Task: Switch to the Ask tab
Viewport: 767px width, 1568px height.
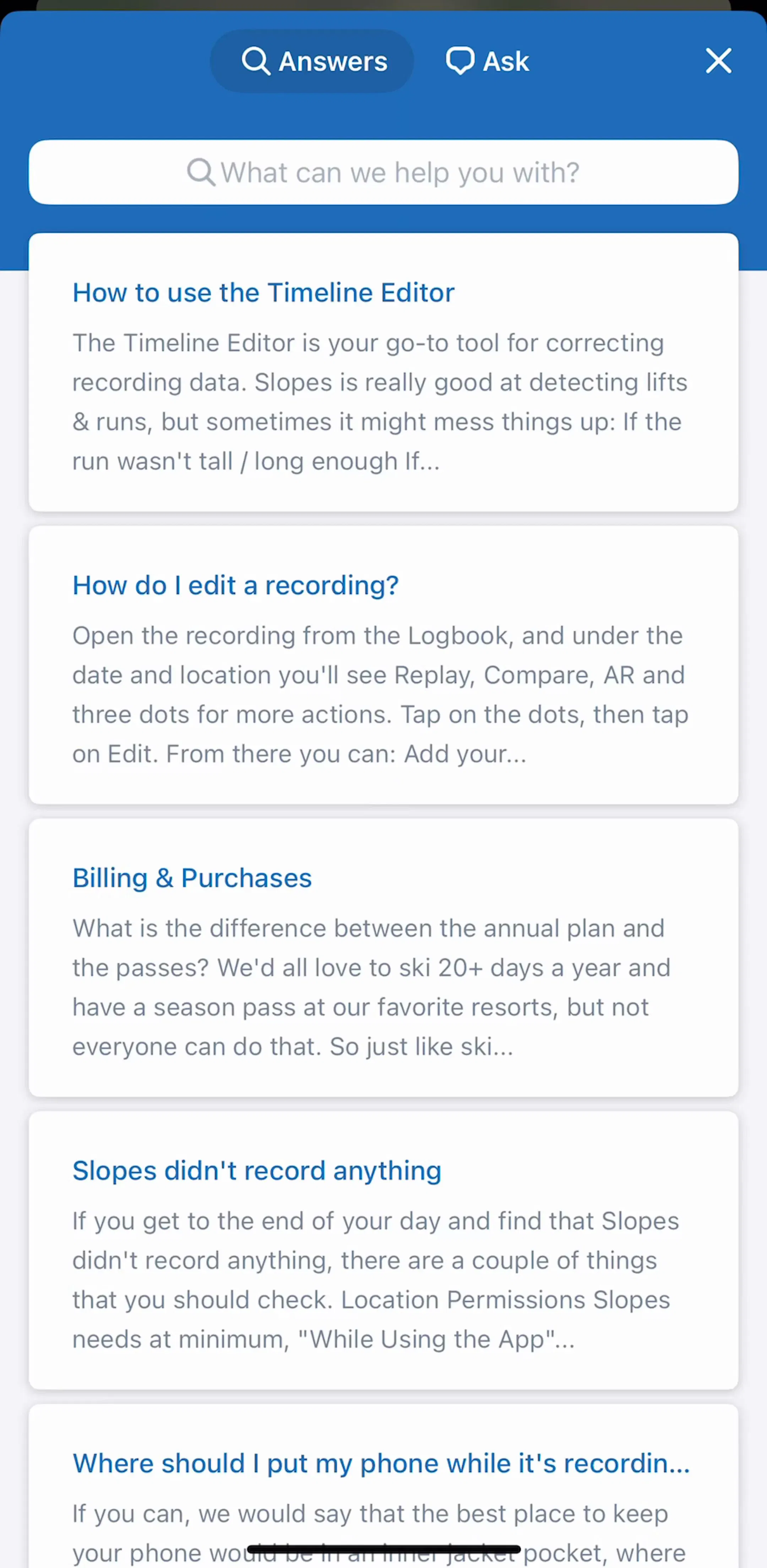Action: coord(487,61)
